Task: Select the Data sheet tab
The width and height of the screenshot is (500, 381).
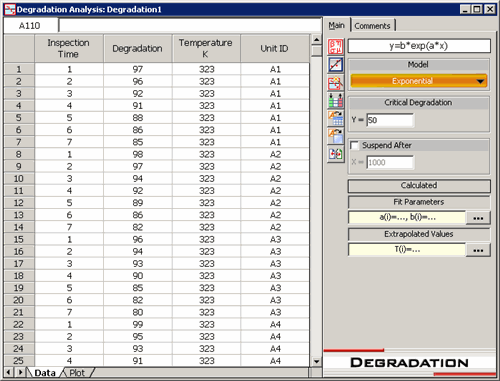Action: tap(45, 373)
